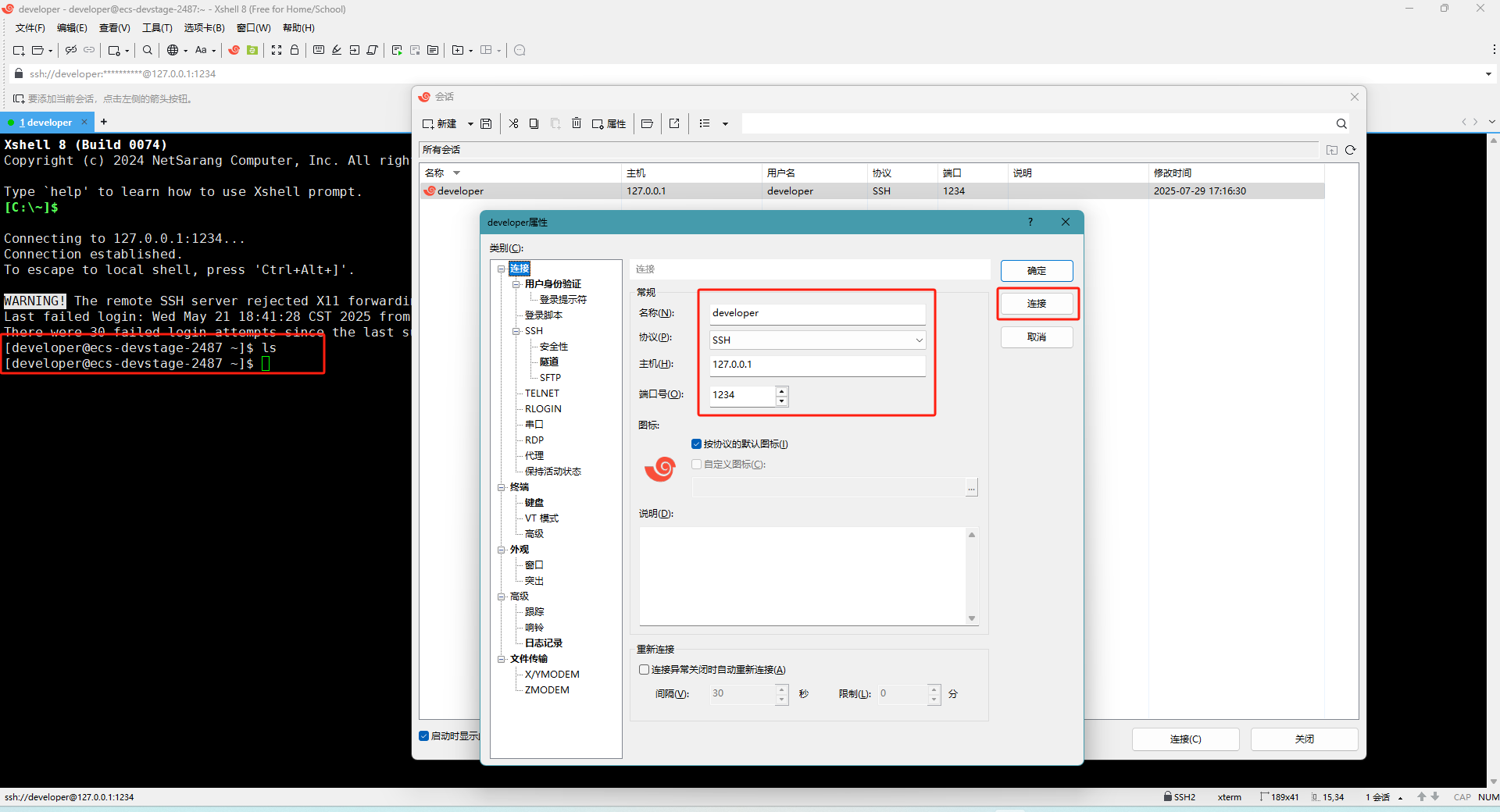Collapse the 终端 tree node
The height and width of the screenshot is (812, 1500).
tap(502, 487)
